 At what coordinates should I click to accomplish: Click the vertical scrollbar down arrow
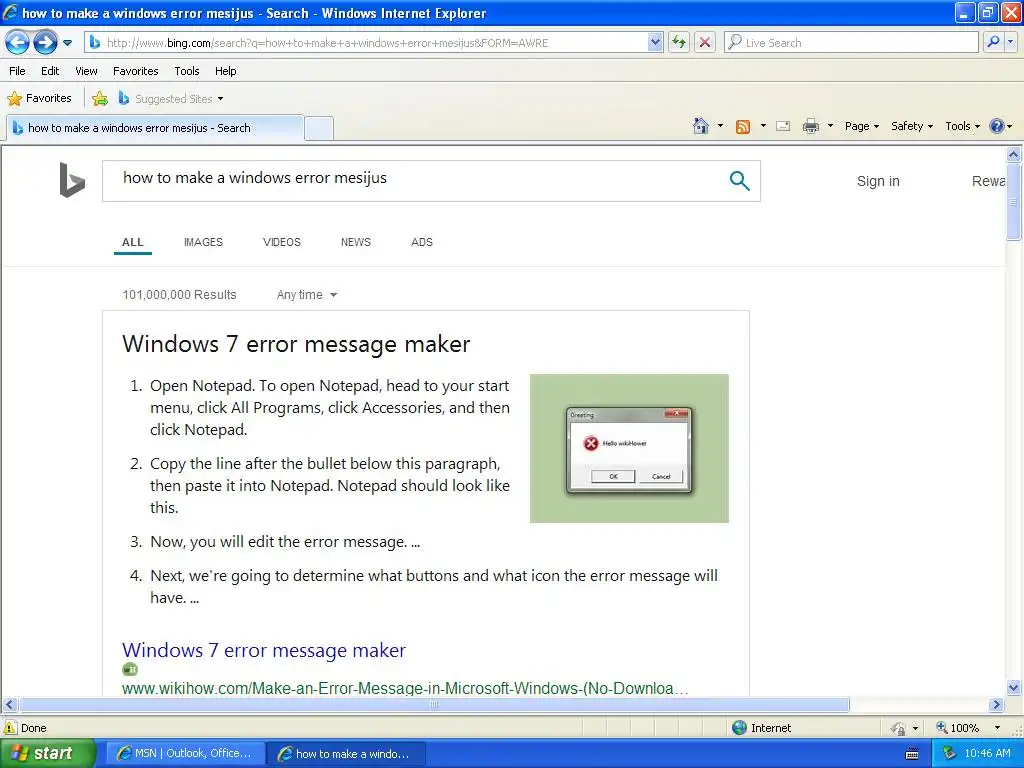(1014, 688)
